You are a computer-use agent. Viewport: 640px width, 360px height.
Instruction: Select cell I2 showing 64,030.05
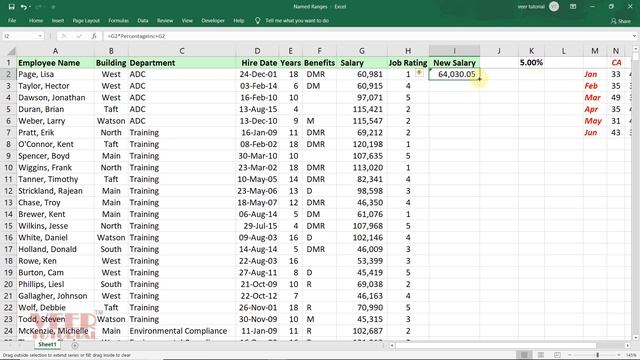[454, 74]
